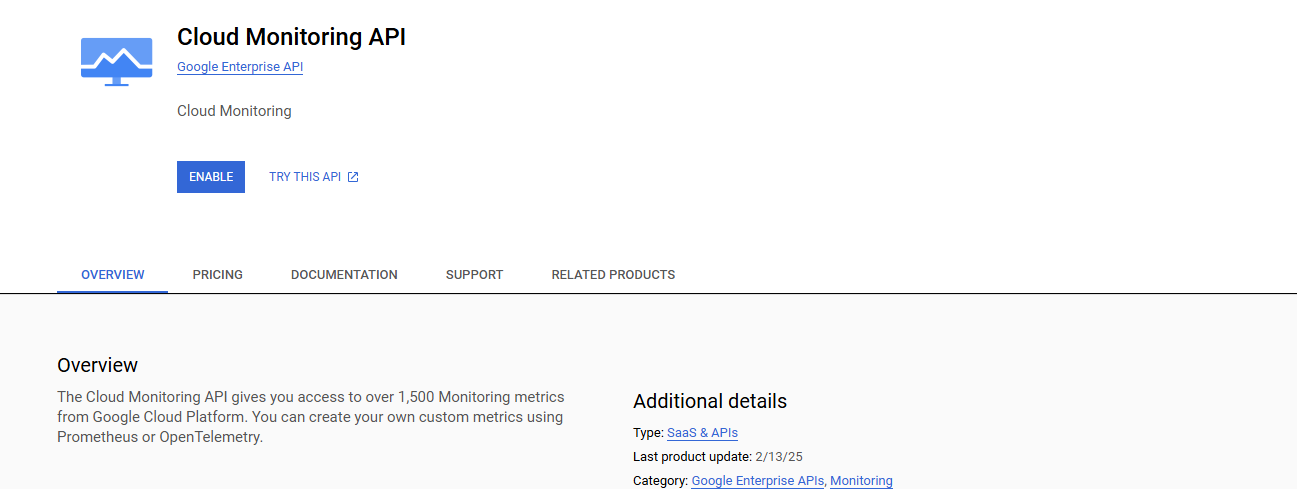Image resolution: width=1297 pixels, height=489 pixels.
Task: Follow the Google Enterprise API link under the title
Action: pyautogui.click(x=240, y=67)
